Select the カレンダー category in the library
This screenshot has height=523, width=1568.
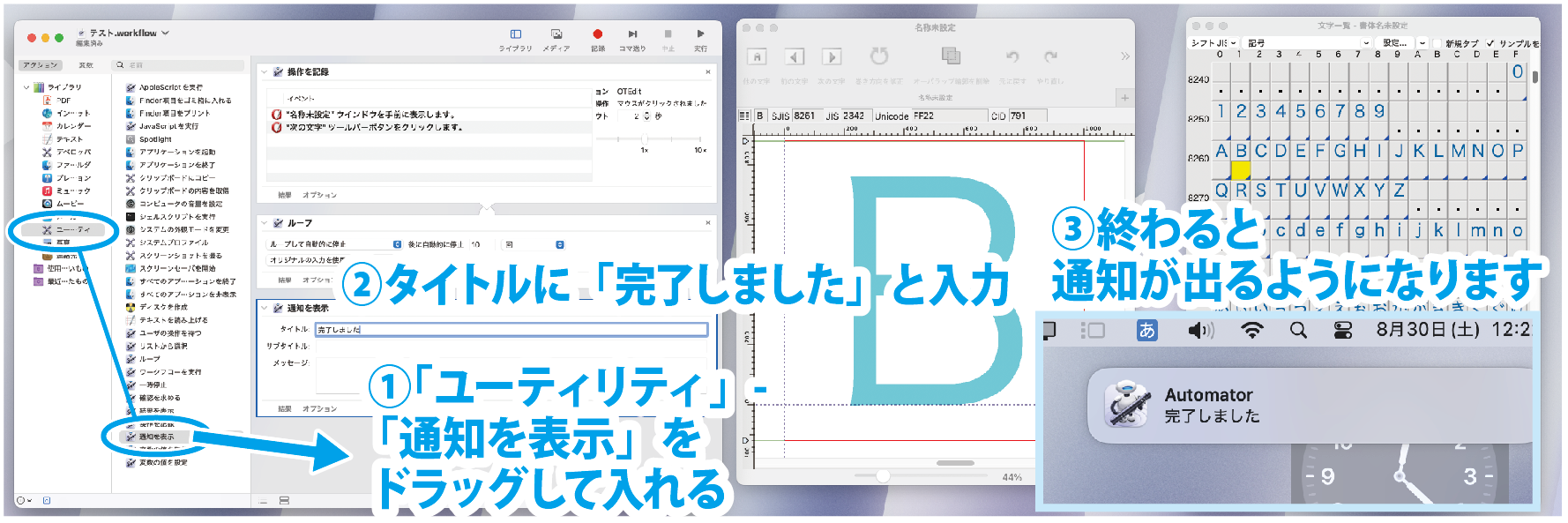click(x=67, y=126)
